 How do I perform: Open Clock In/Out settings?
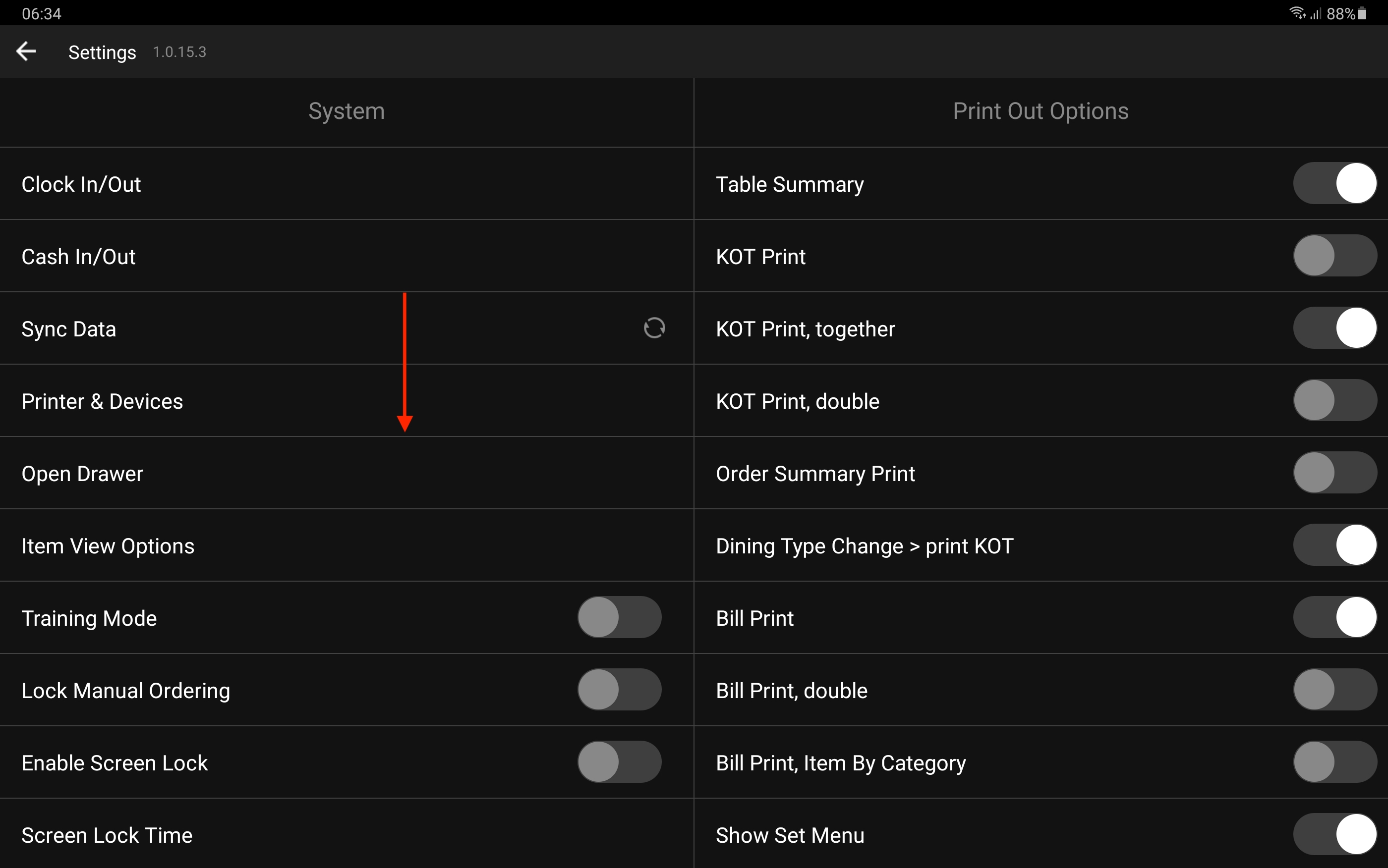pos(81,184)
